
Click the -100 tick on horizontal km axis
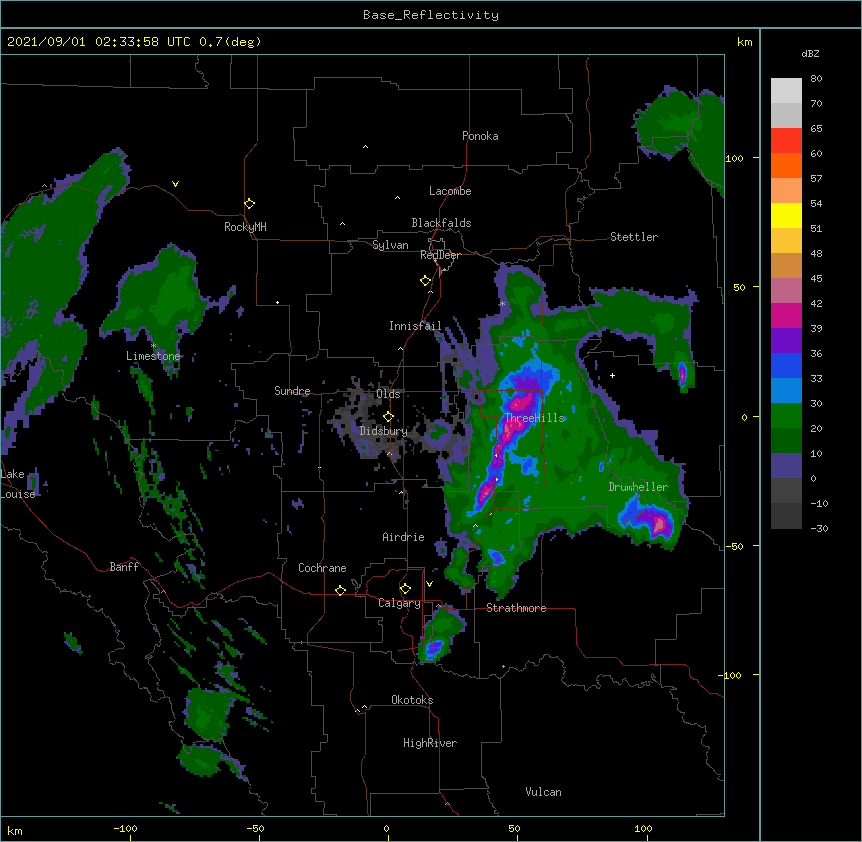(125, 828)
